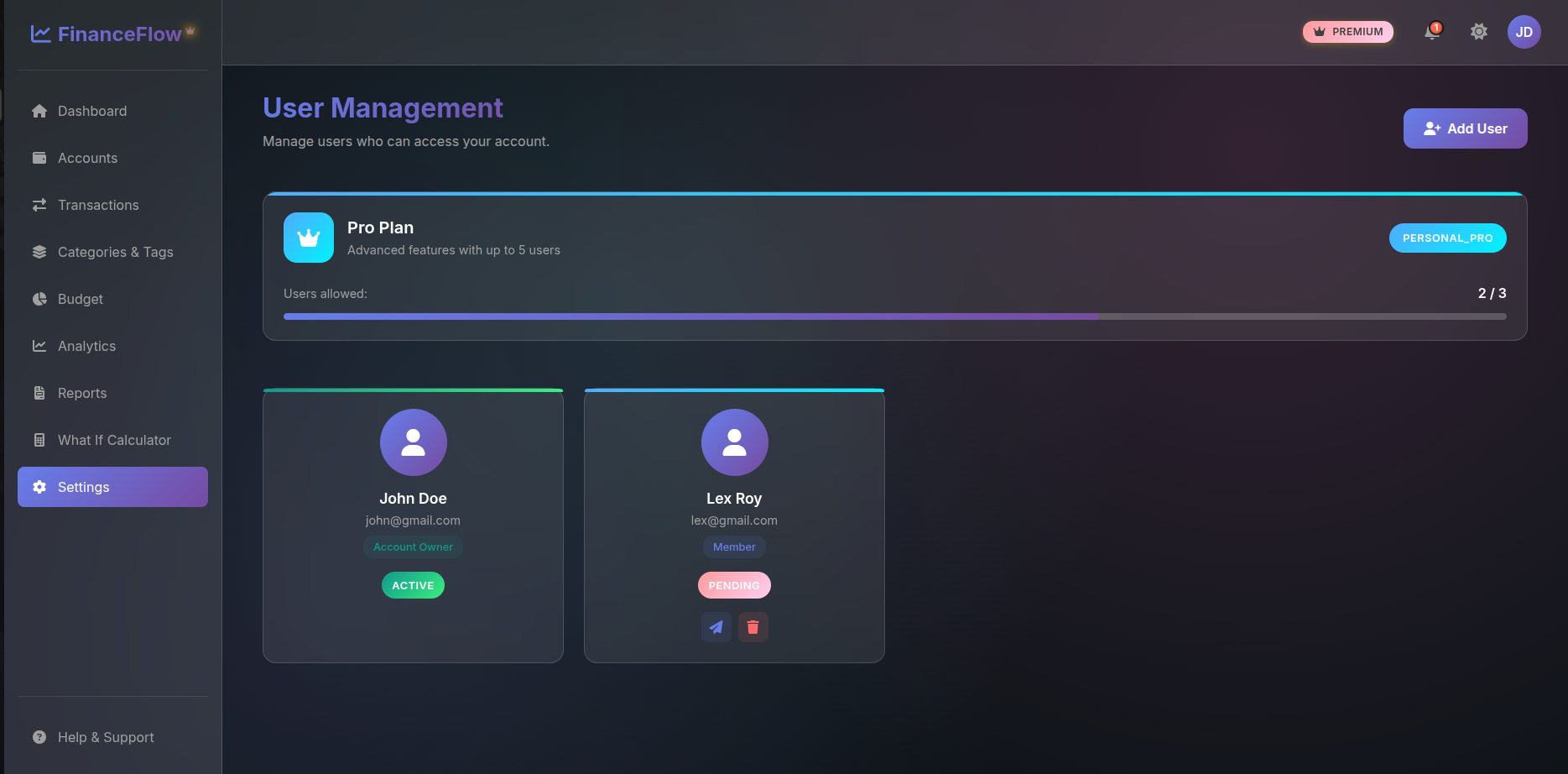The image size is (1568, 774).
Task: Navigate to Categories & Tags
Action: (x=115, y=252)
